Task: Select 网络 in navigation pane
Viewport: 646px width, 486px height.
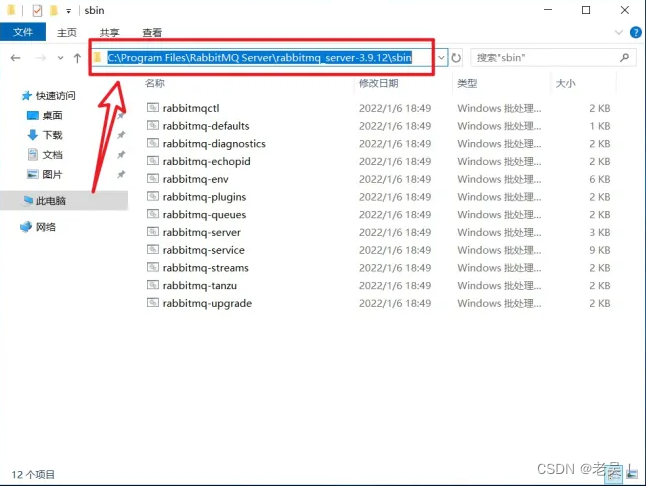Action: tap(38, 227)
